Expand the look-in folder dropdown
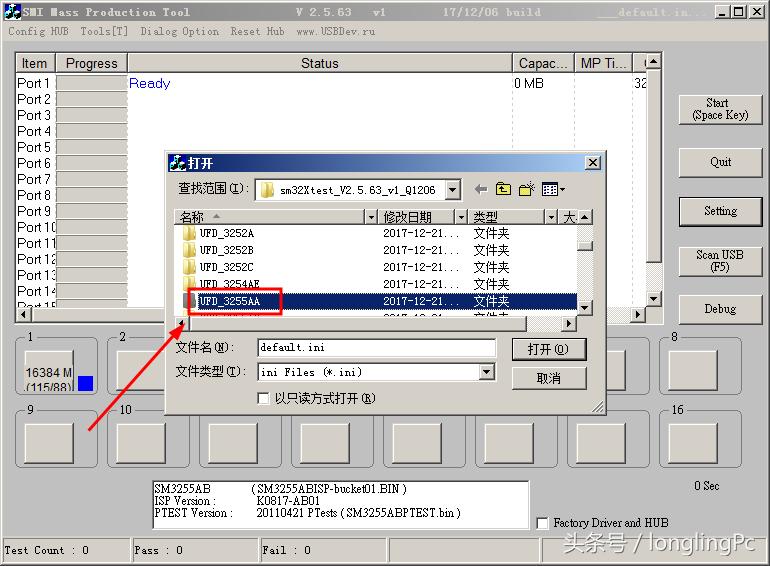 pyautogui.click(x=453, y=189)
